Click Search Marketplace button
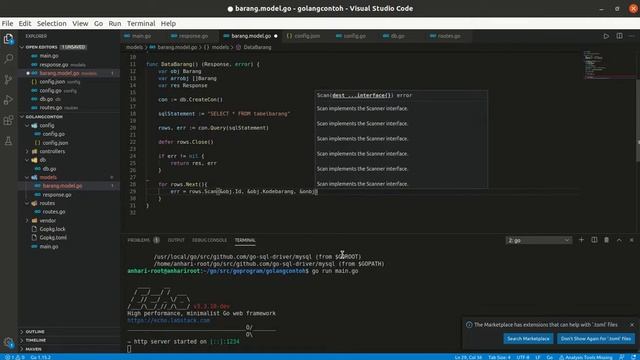 pyautogui.click(x=528, y=338)
